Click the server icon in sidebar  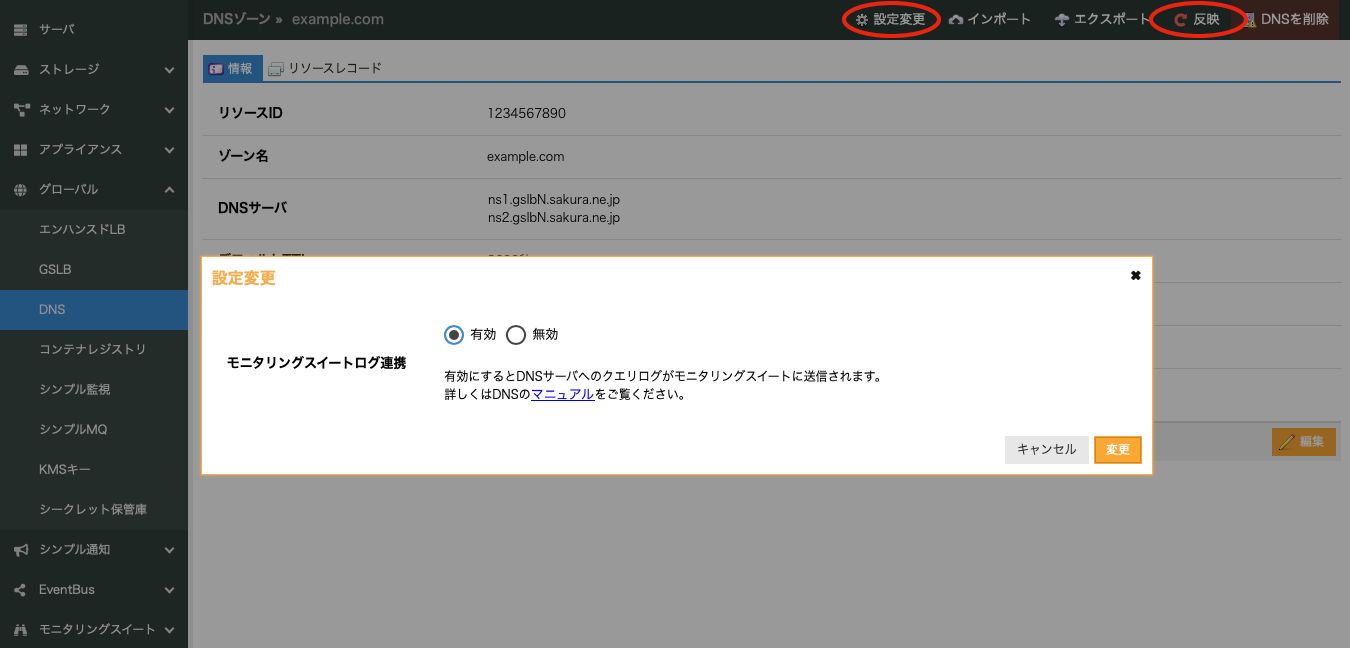[x=20, y=30]
